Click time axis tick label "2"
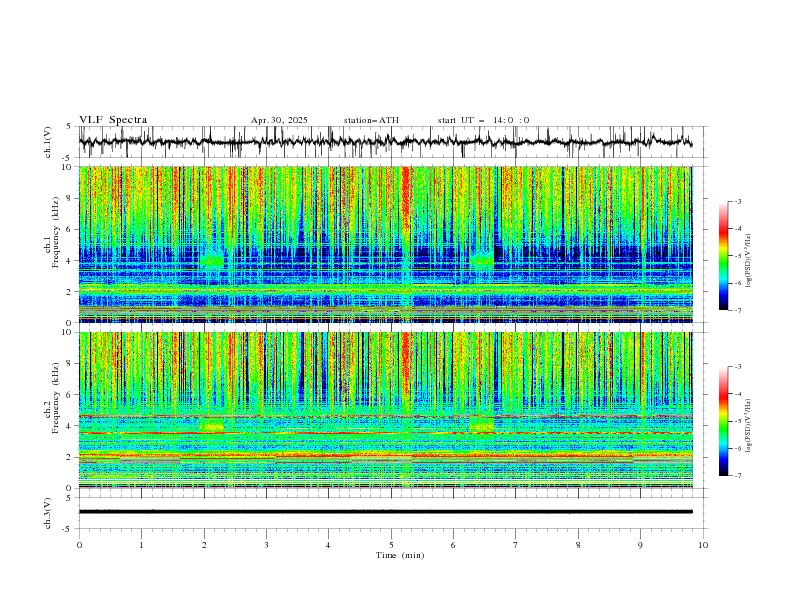 (204, 545)
